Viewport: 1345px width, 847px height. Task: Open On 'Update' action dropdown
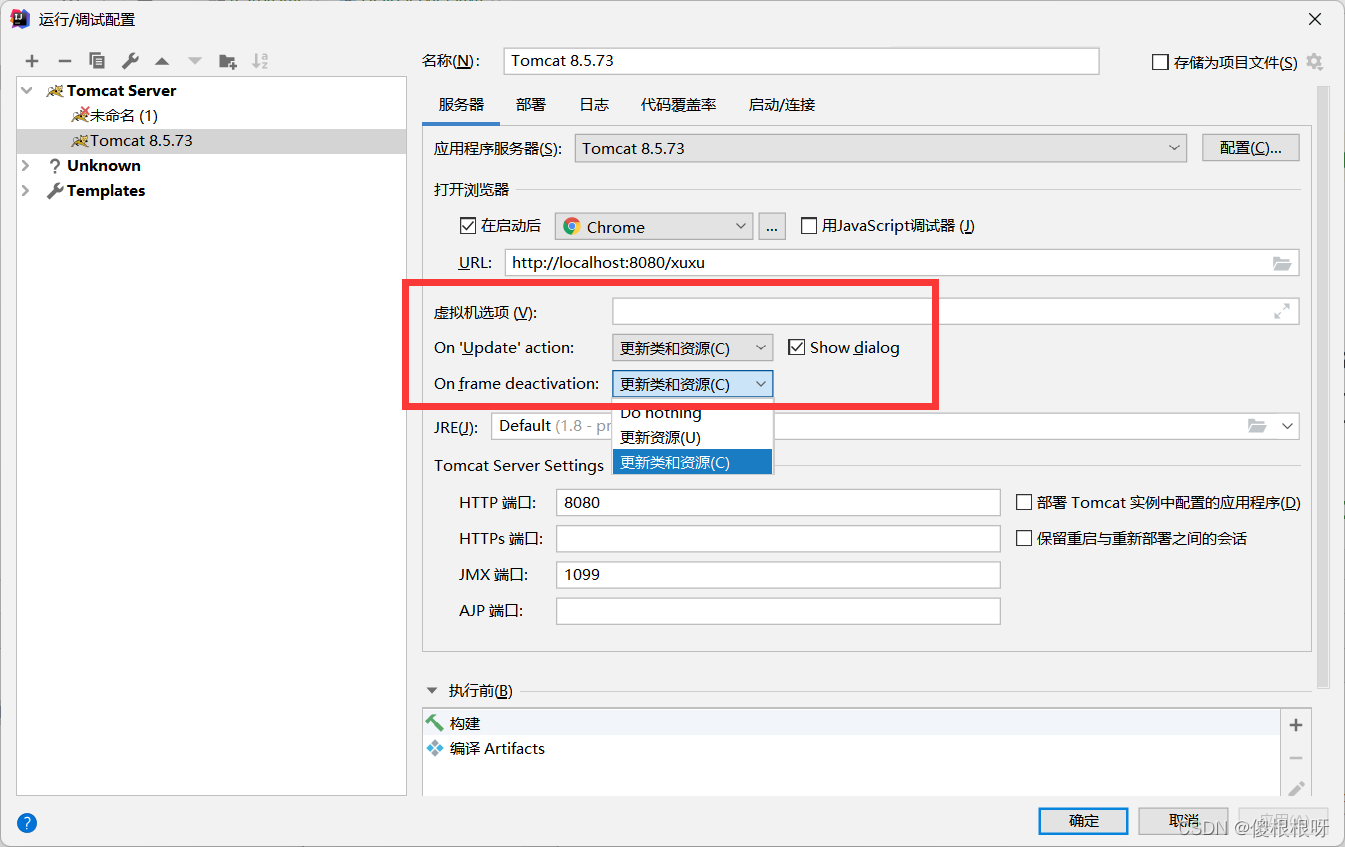[693, 348]
